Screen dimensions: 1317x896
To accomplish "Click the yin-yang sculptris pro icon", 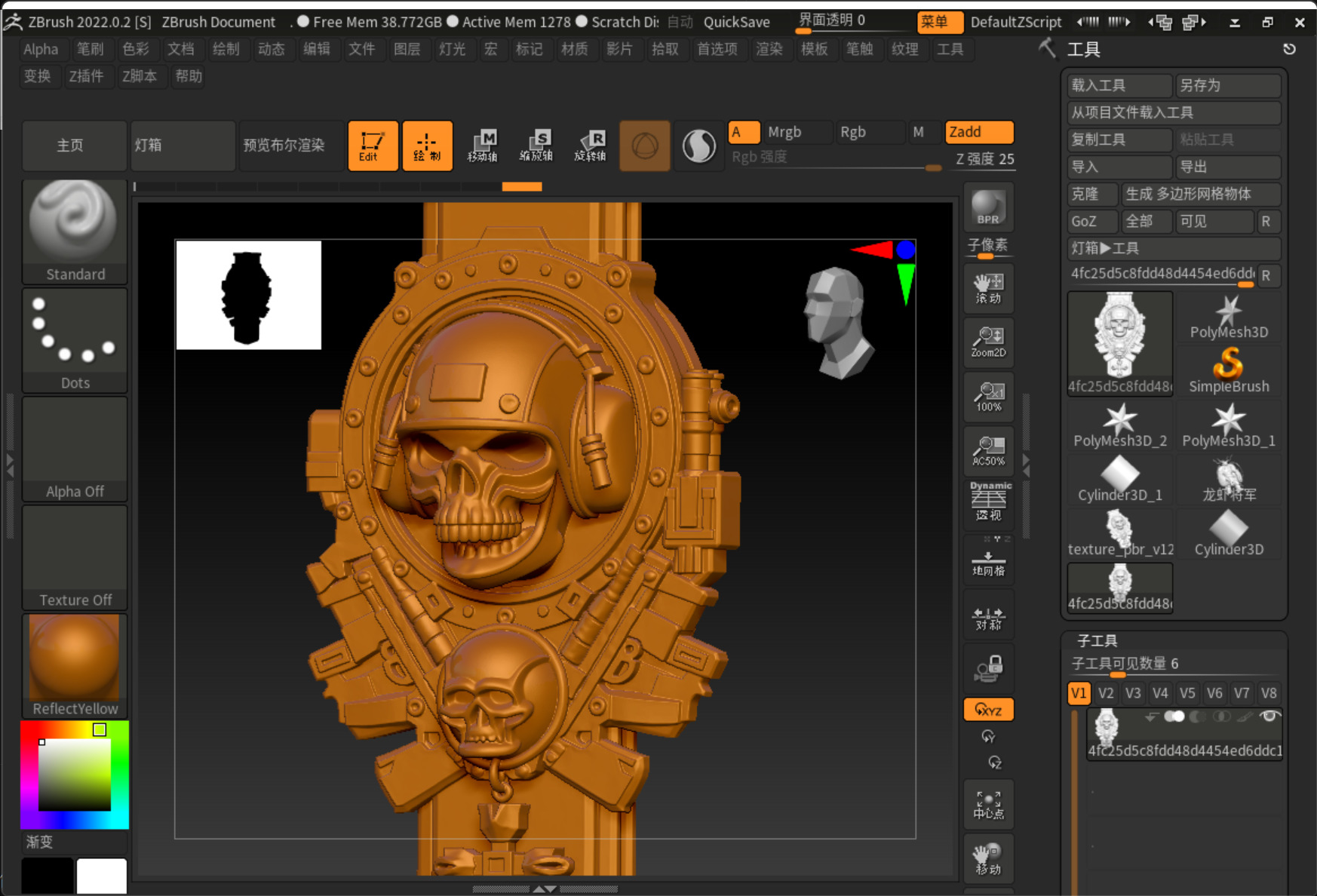I will tap(699, 146).
